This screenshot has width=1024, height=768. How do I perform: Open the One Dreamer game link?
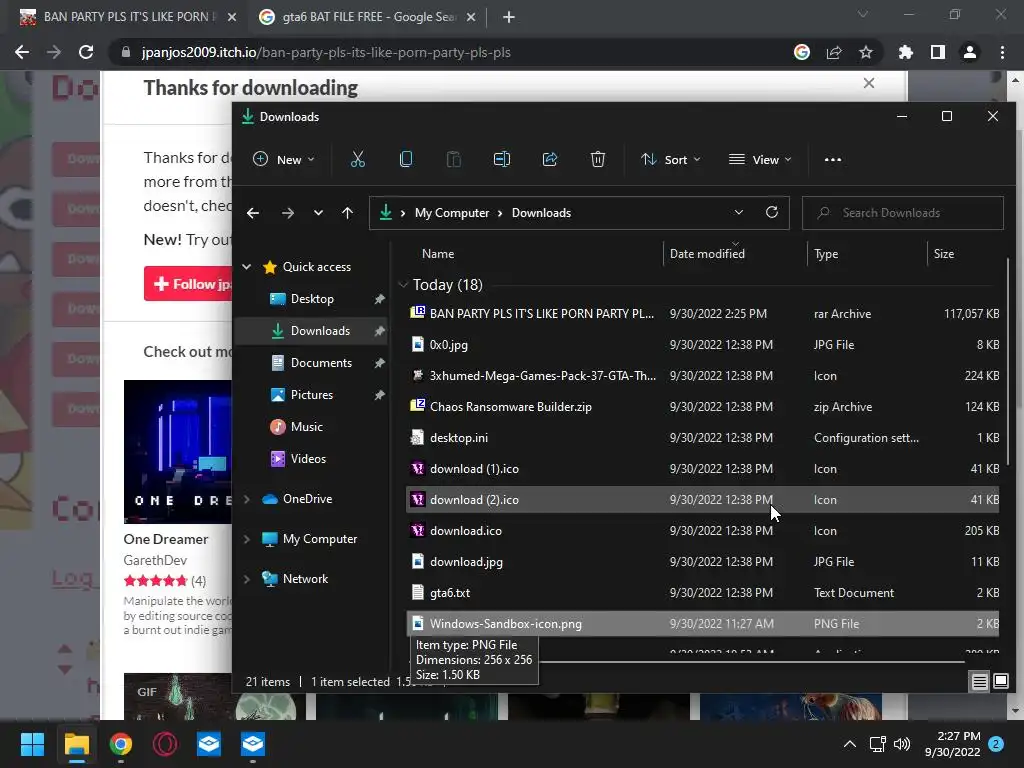point(166,539)
